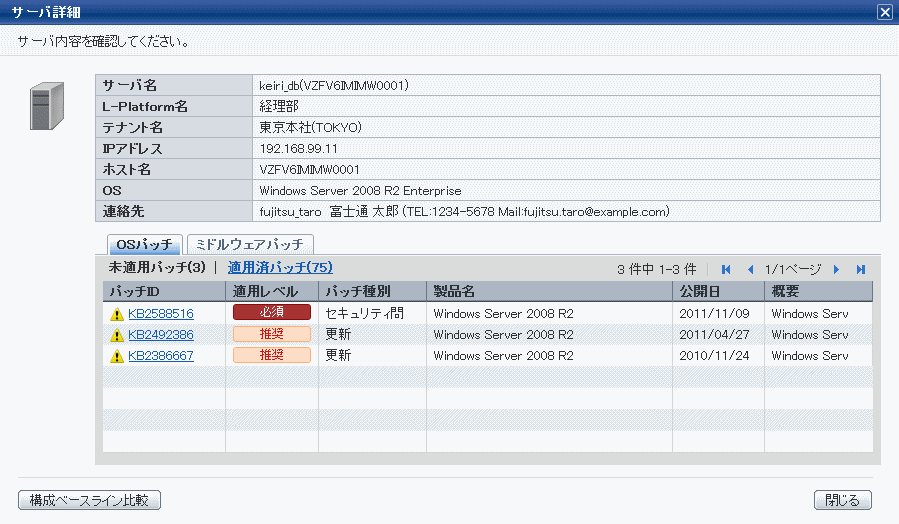Screen dimensions: 899x524
Task: Sort by パッチ種別 column header
Action: [373, 291]
